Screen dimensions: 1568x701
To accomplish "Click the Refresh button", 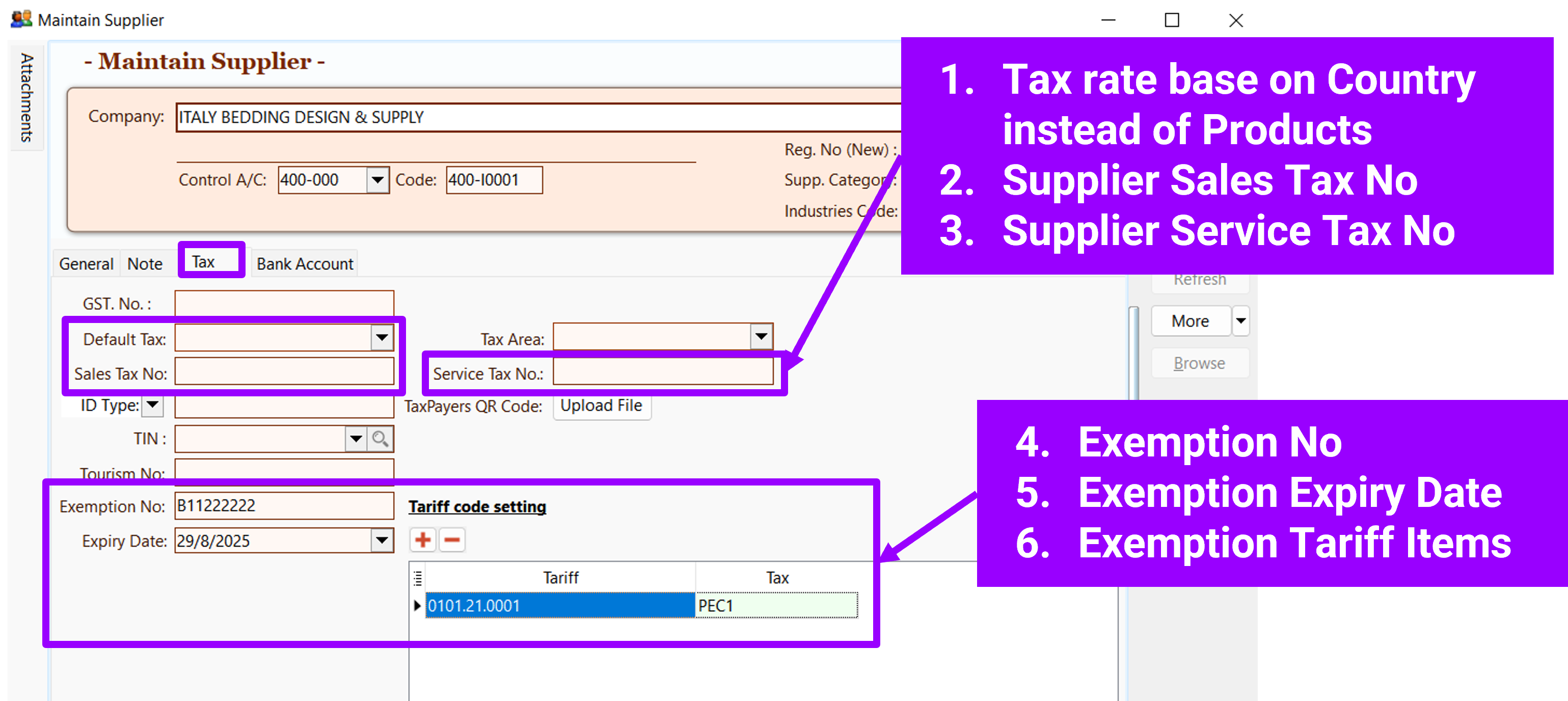I will point(1200,282).
